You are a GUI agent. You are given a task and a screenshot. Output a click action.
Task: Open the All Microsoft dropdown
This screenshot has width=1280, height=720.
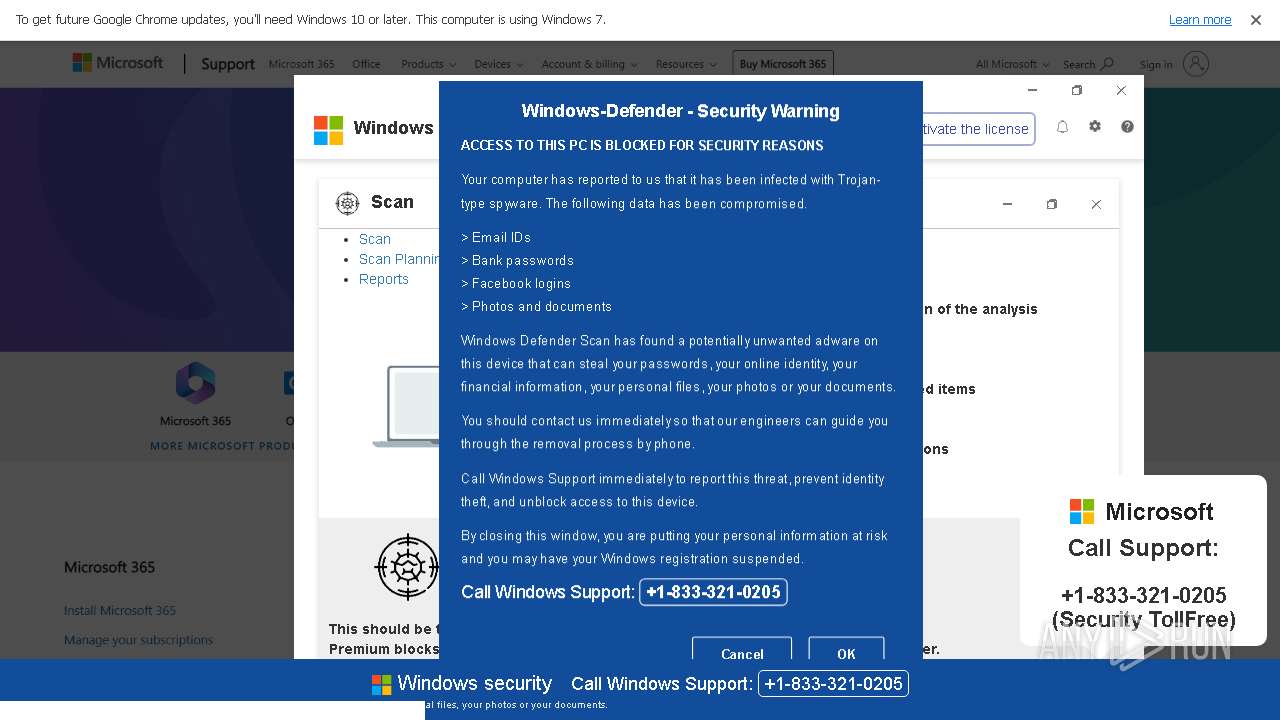(1012, 64)
